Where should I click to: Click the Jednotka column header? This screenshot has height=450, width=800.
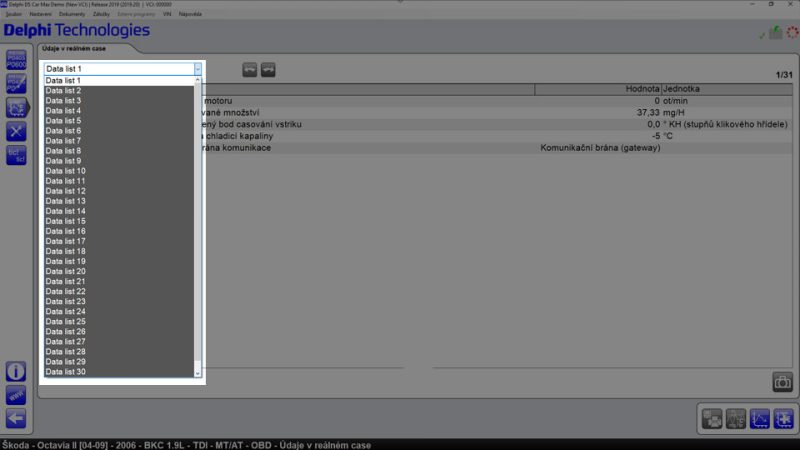point(682,89)
